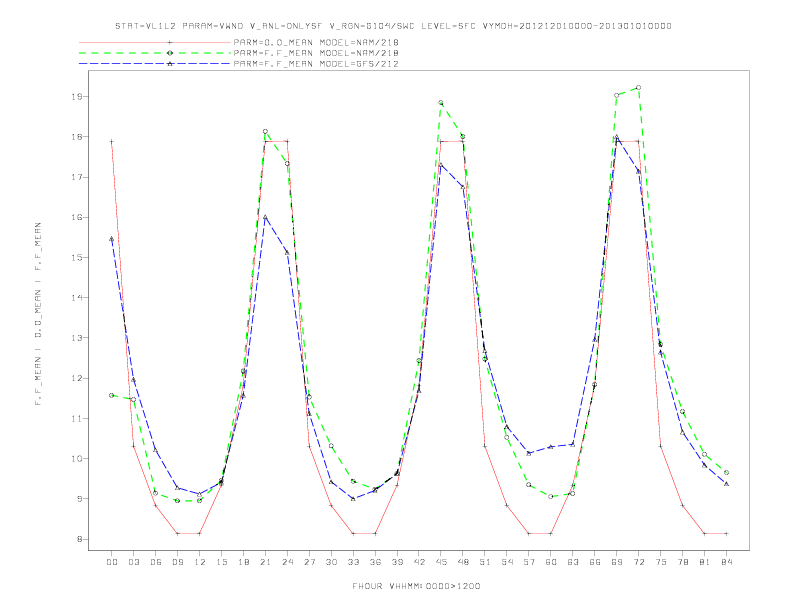Click the green circle data point at hour 45
792x612 pixels.
click(441, 103)
